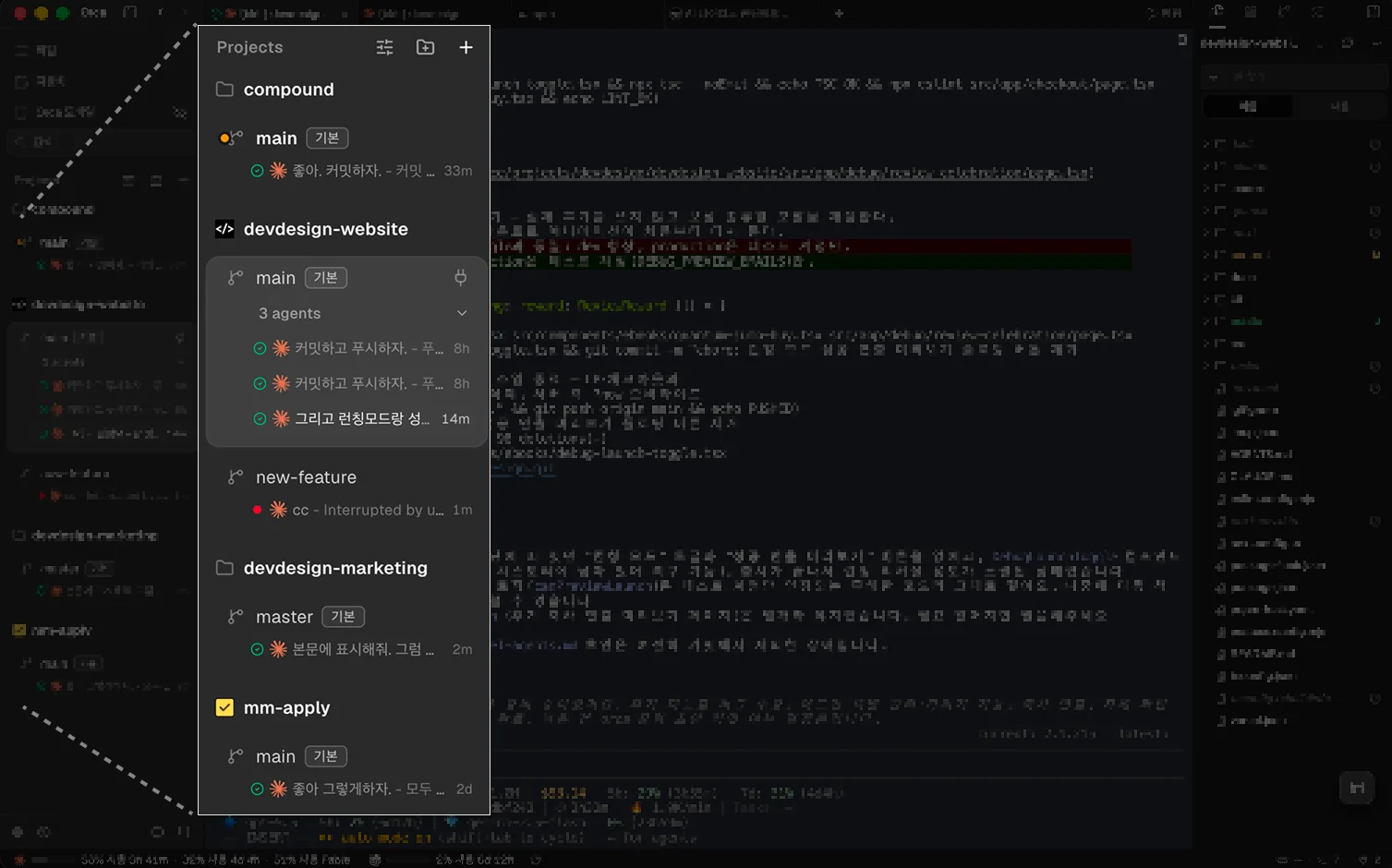The width and height of the screenshot is (1392, 868).
Task: Click the 기본 badge on devdesign-website main
Action: click(x=326, y=277)
